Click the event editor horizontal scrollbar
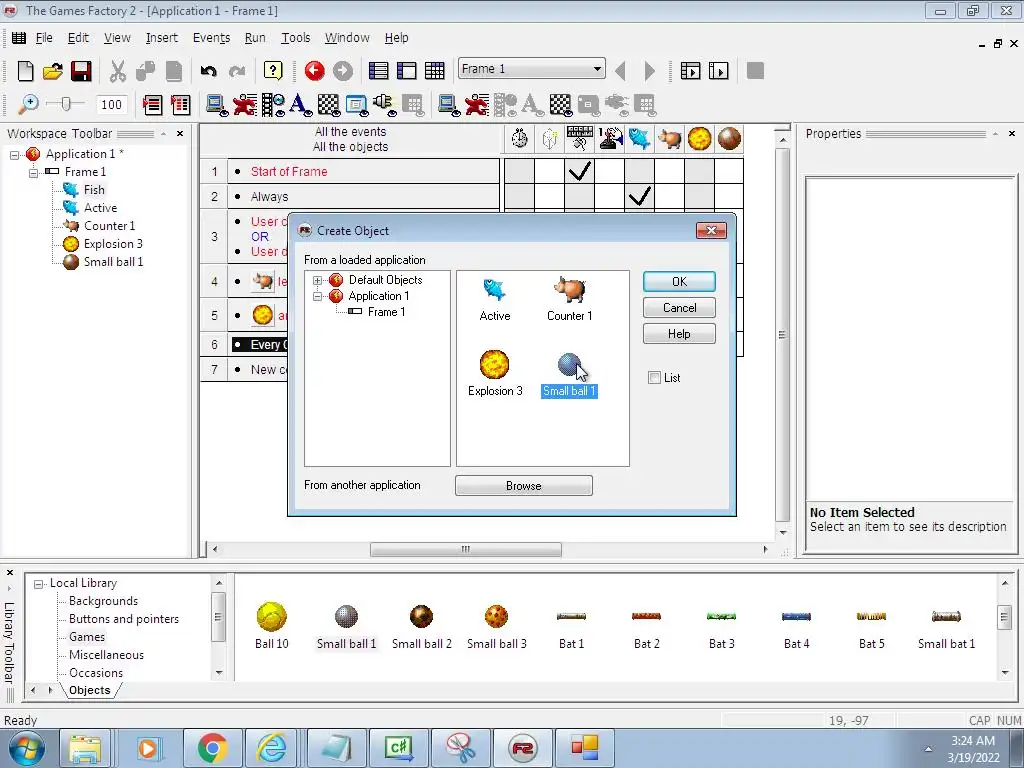 click(x=466, y=549)
